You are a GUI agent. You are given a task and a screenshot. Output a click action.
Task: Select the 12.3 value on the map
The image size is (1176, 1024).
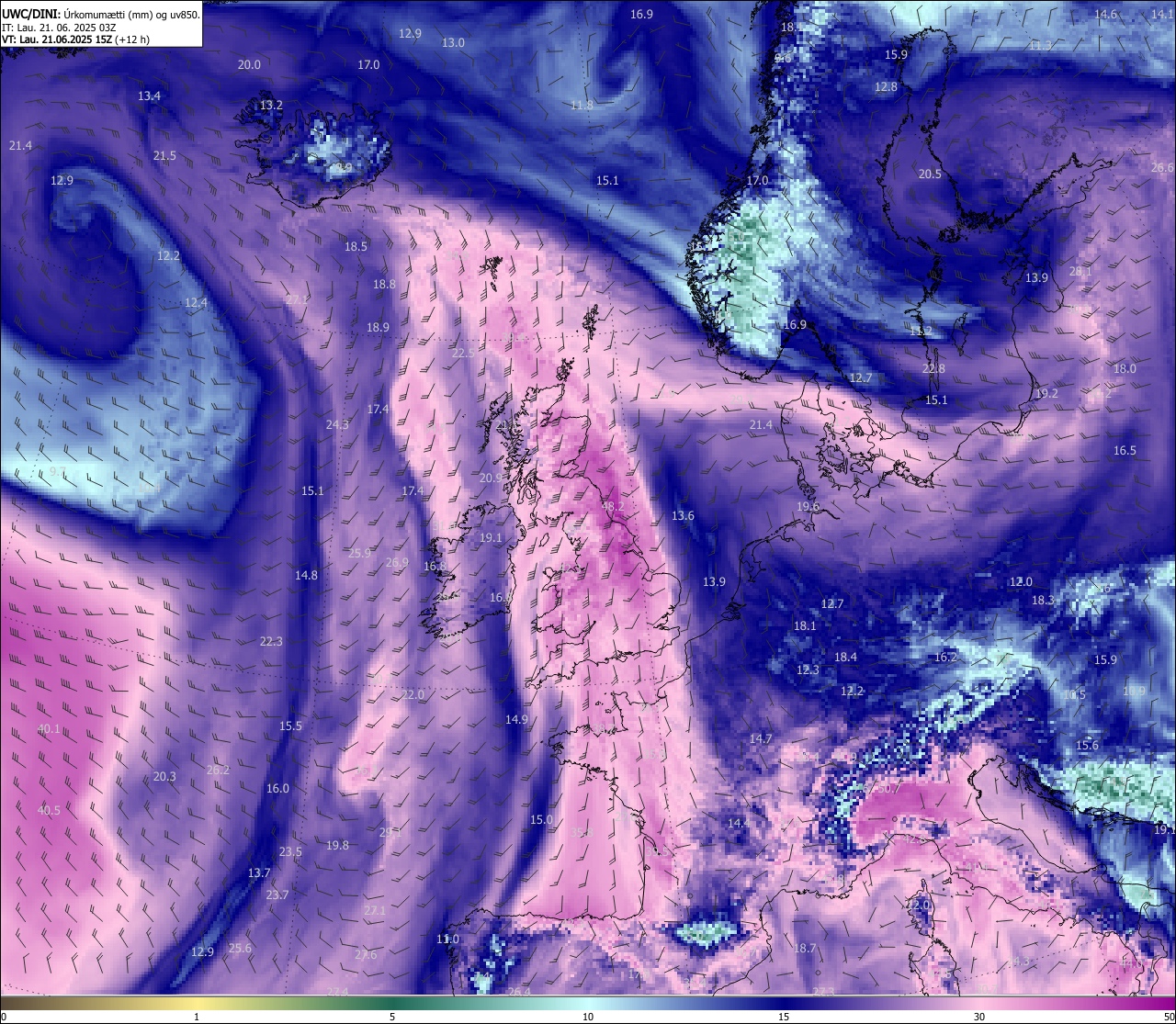point(808,670)
